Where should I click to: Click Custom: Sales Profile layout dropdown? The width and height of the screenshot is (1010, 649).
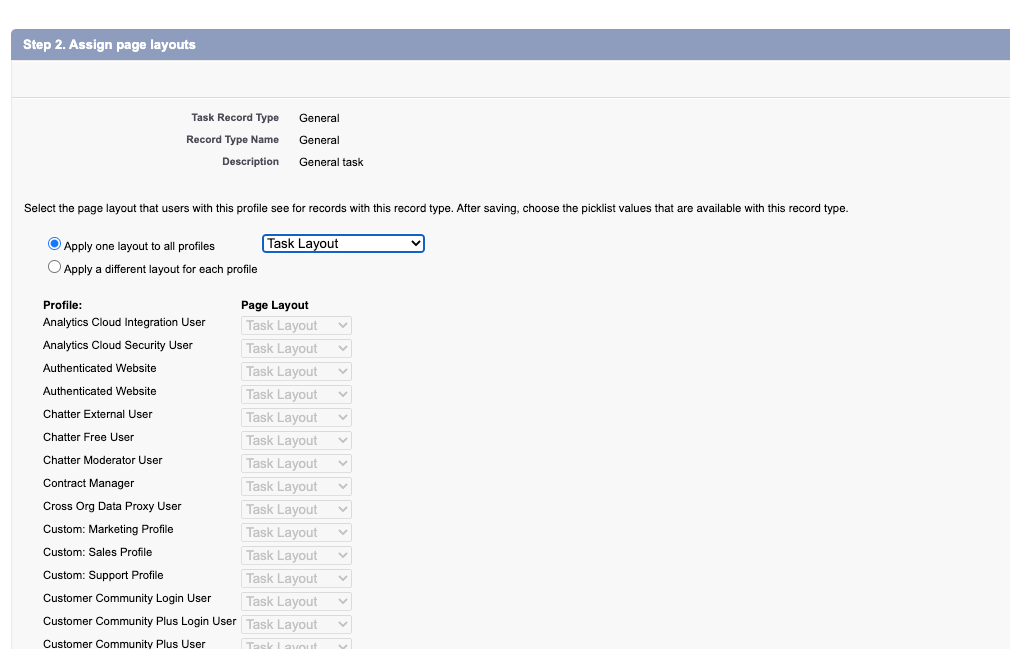[296, 556]
